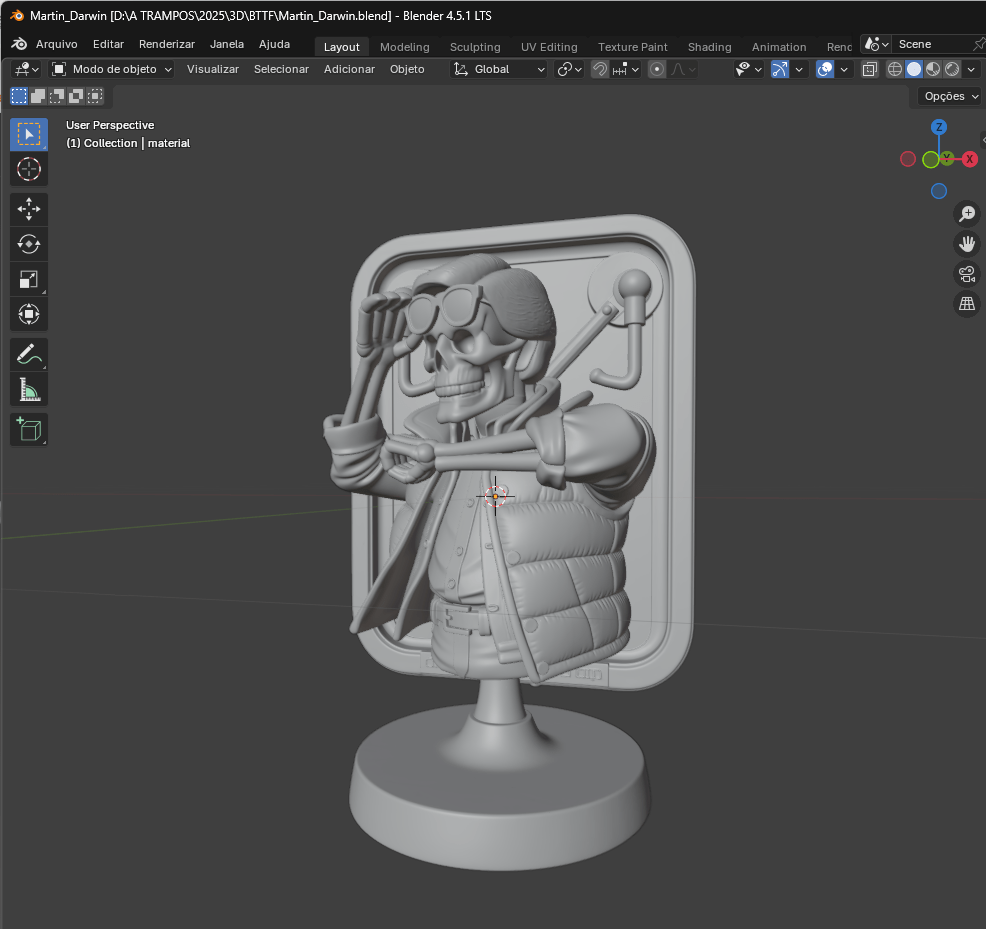Activate the Add Cube tool
The width and height of the screenshot is (986, 929).
(x=29, y=429)
